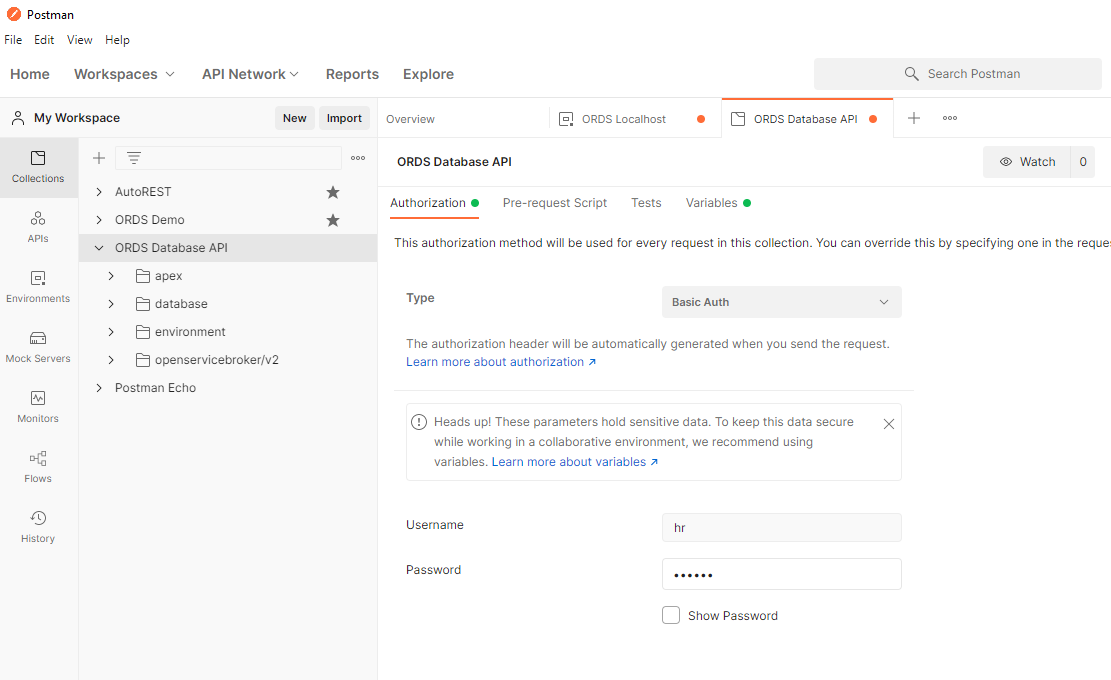
Task: Open the Flows sidebar panel
Action: click(x=38, y=468)
